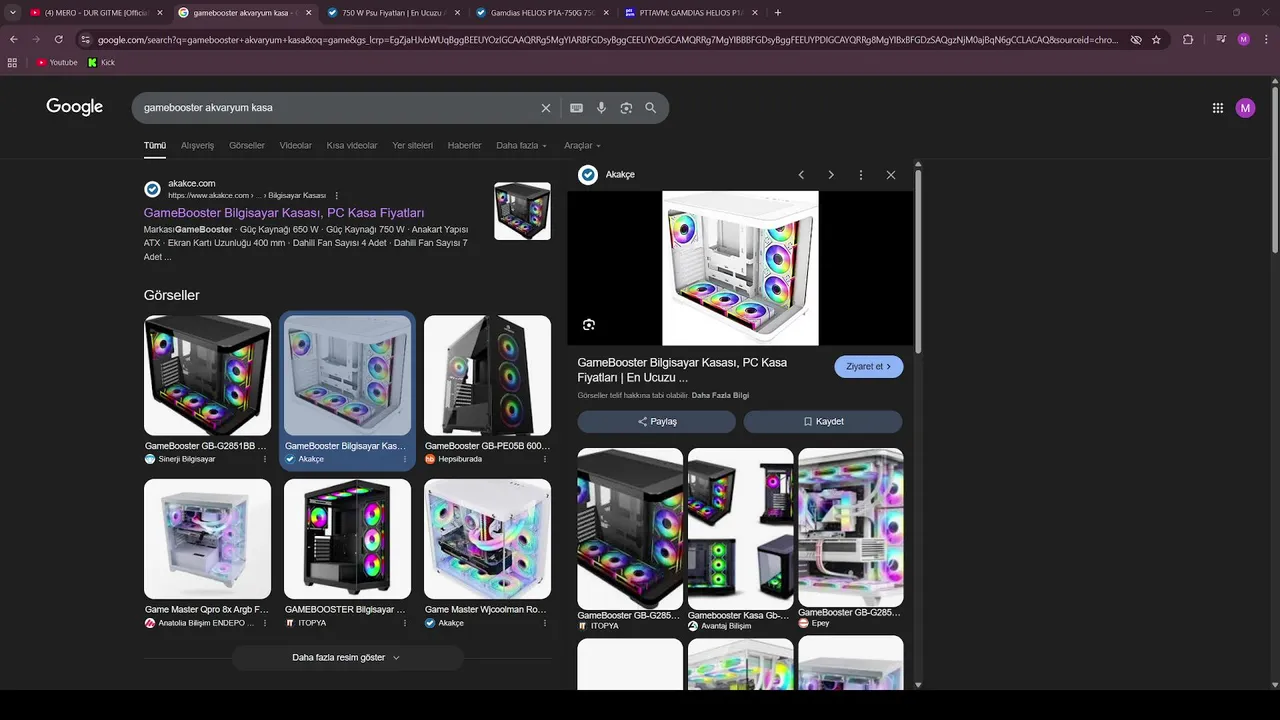Open the Chrome profile avatar in toolbar
The image size is (1280, 720).
point(1243,39)
